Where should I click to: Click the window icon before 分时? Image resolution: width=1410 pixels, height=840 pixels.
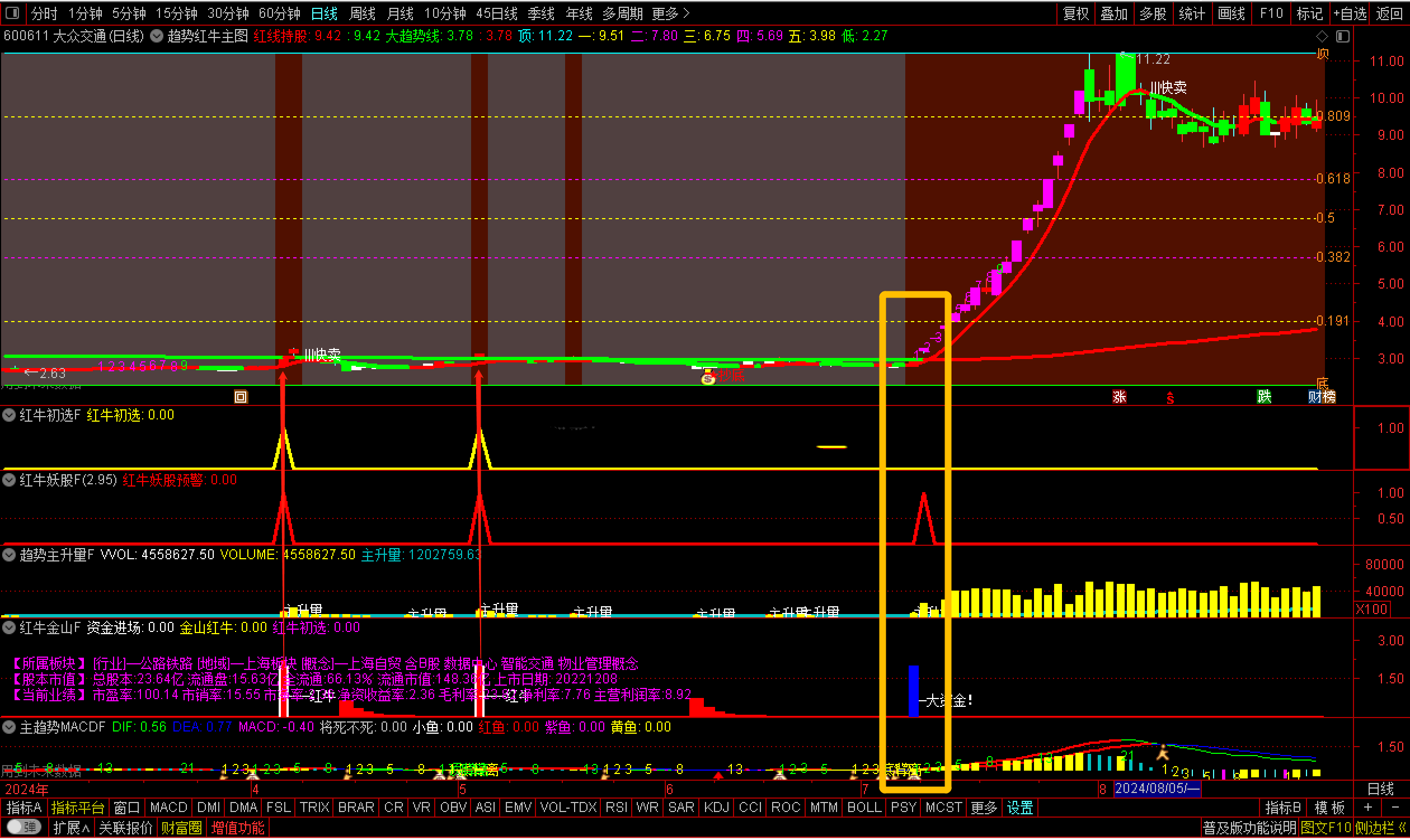pyautogui.click(x=12, y=12)
